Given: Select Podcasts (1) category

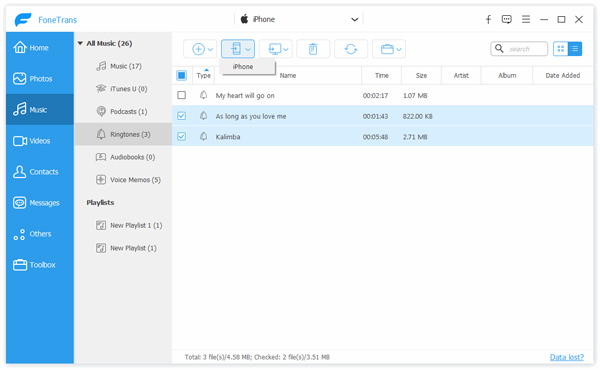Looking at the screenshot, I should [123, 111].
